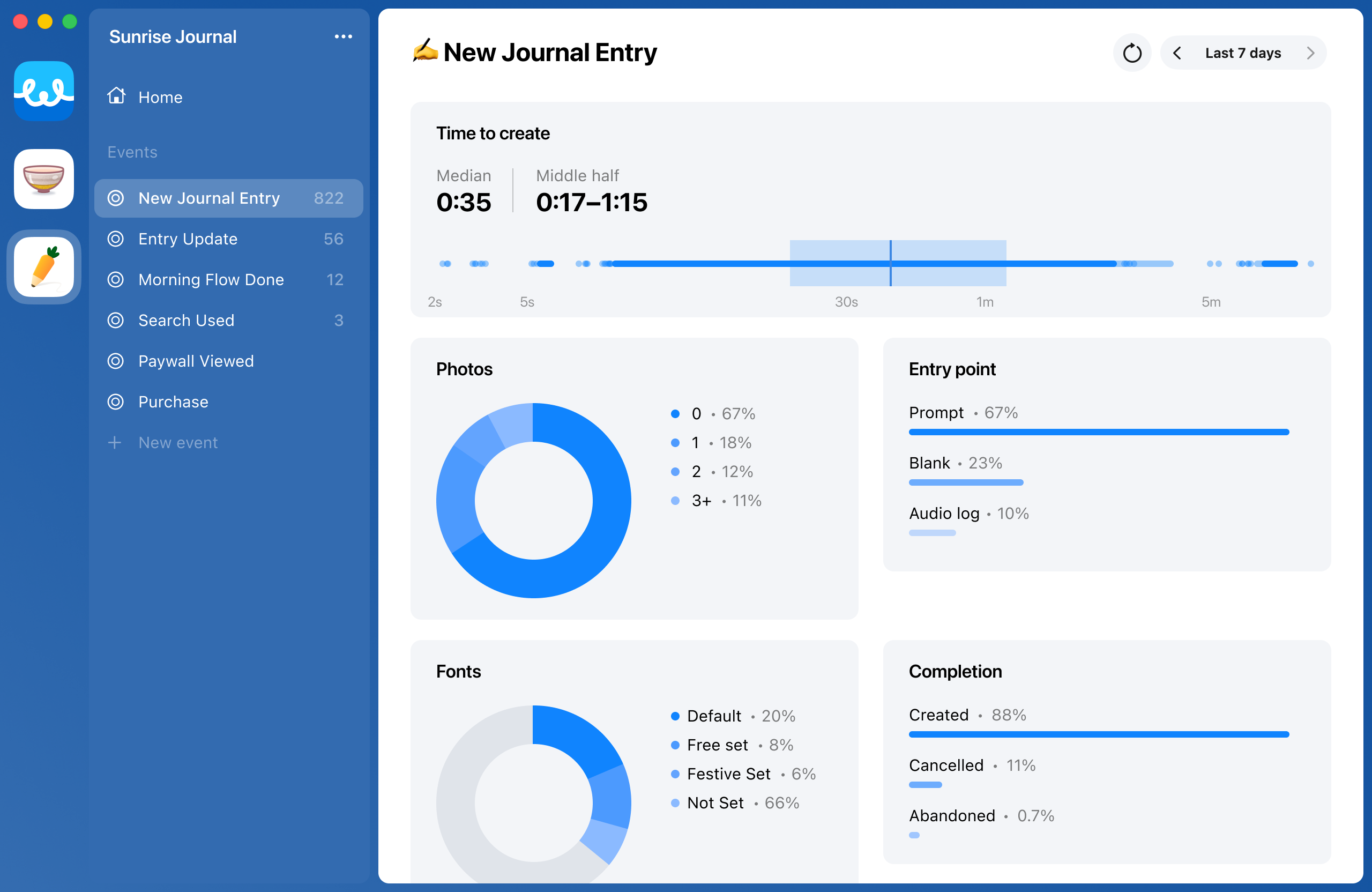The height and width of the screenshot is (892, 1372).
Task: Select New Journal Entry event
Action: click(x=229, y=198)
